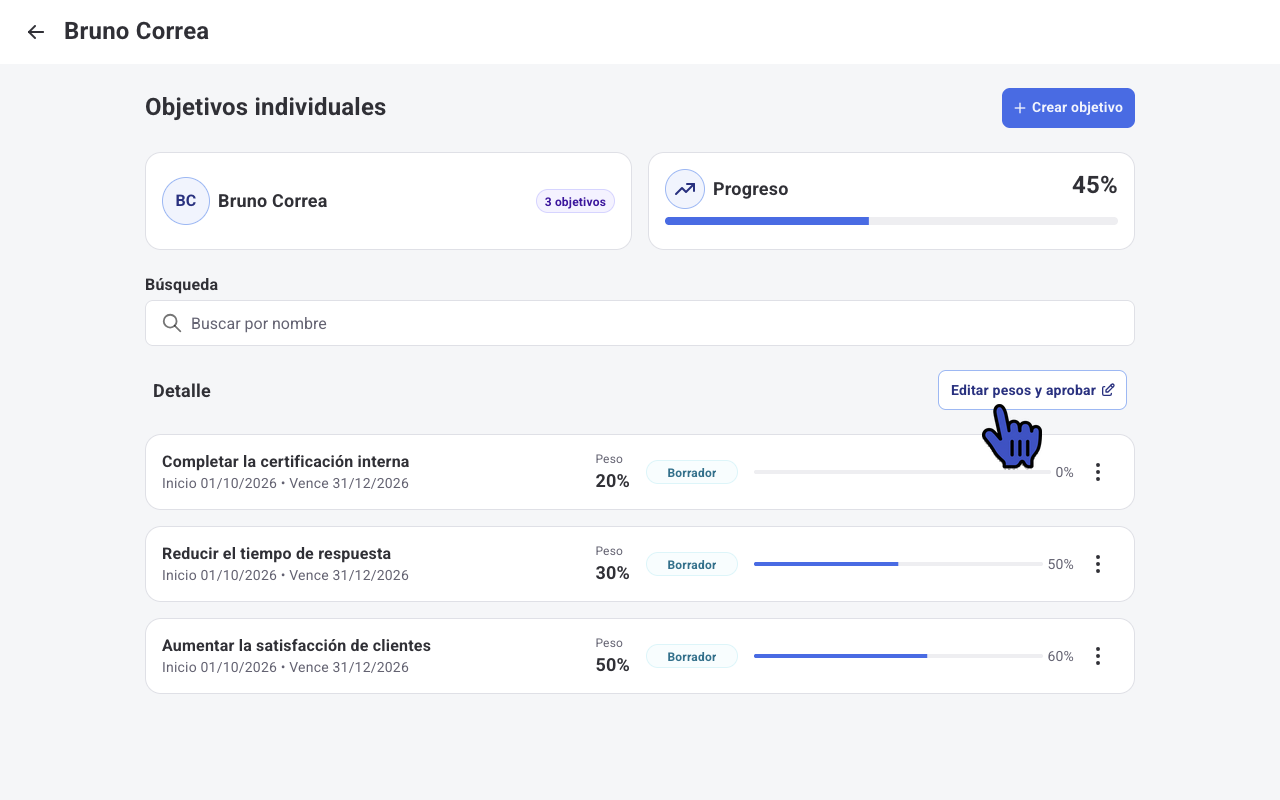The image size is (1280, 800).
Task: Click the Crear objetivo button
Action: (1068, 108)
